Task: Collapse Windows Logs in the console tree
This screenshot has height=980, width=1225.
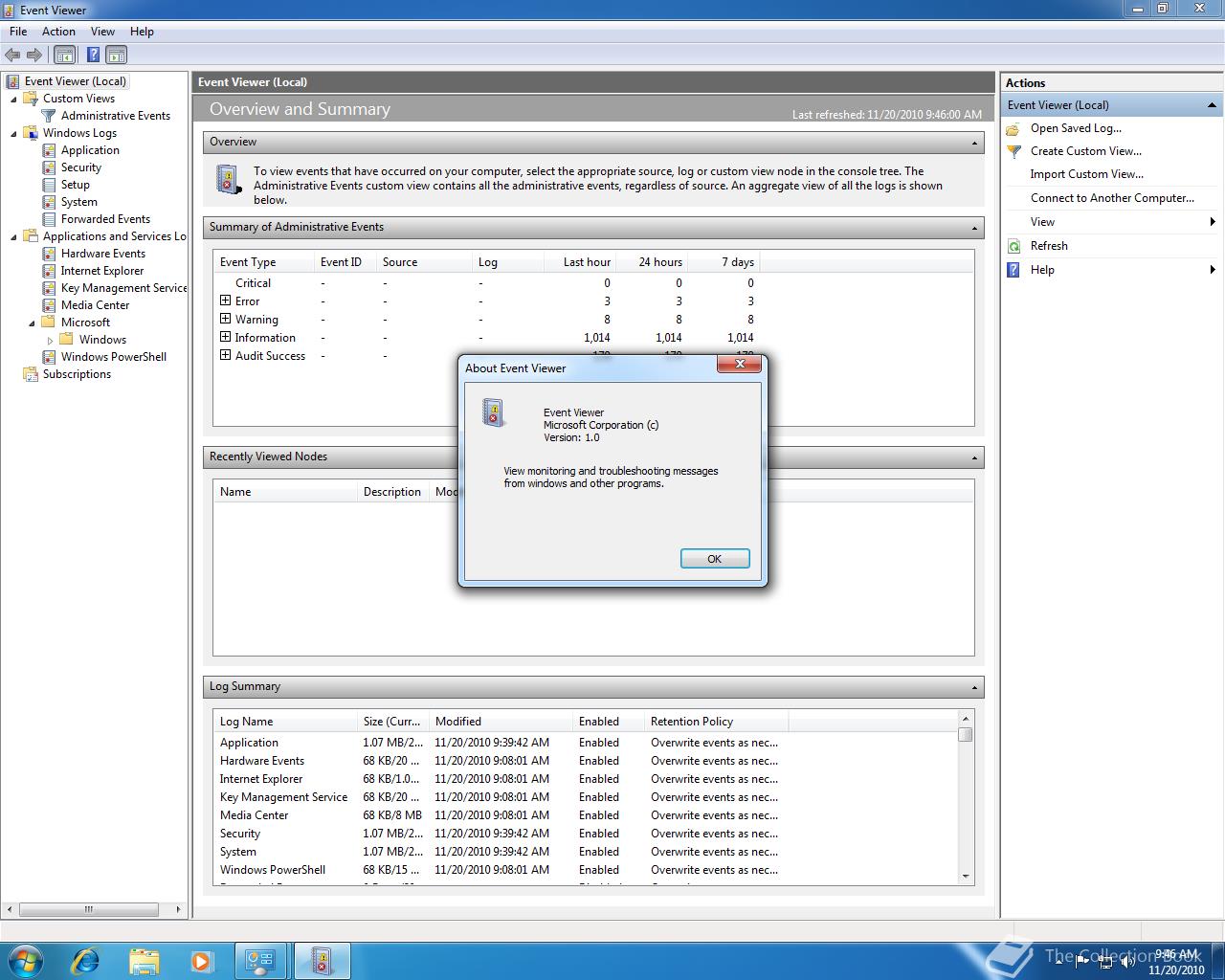Action: pos(12,132)
